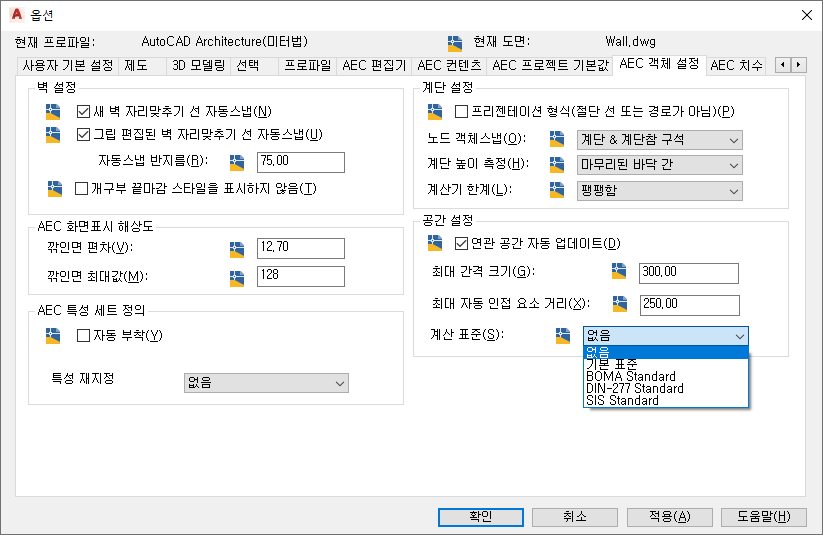
Task: Choose BOMA Standard option
Action: tap(666, 376)
